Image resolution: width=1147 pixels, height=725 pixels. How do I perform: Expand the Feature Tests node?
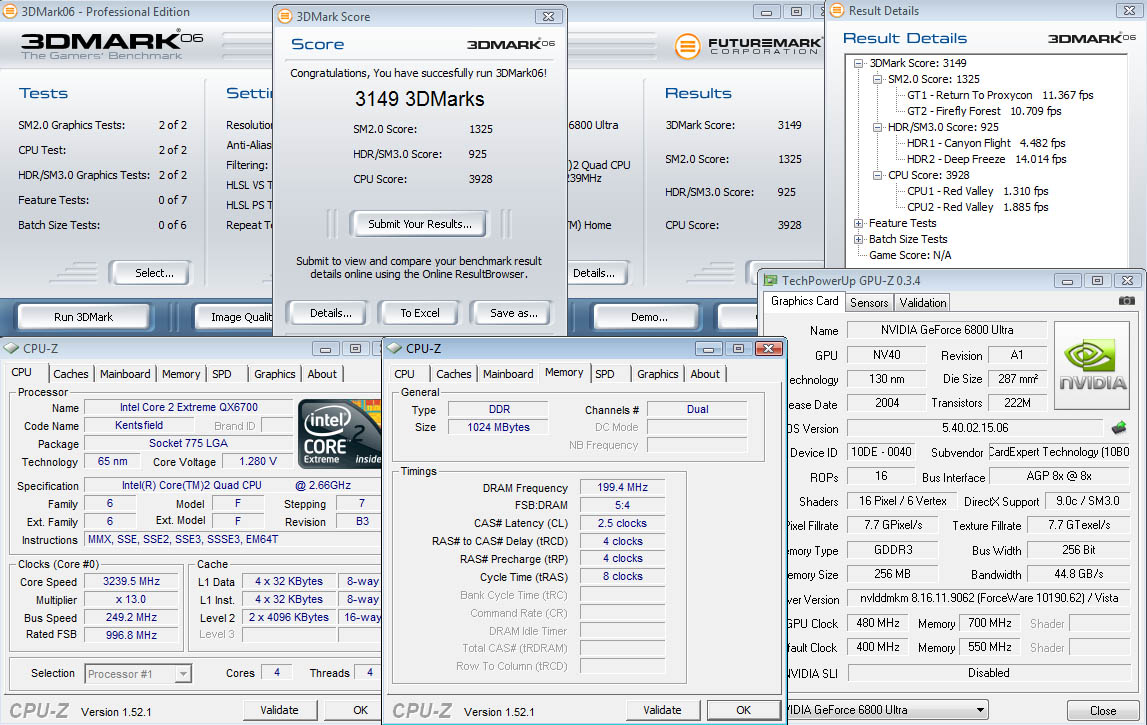pyautogui.click(x=859, y=223)
